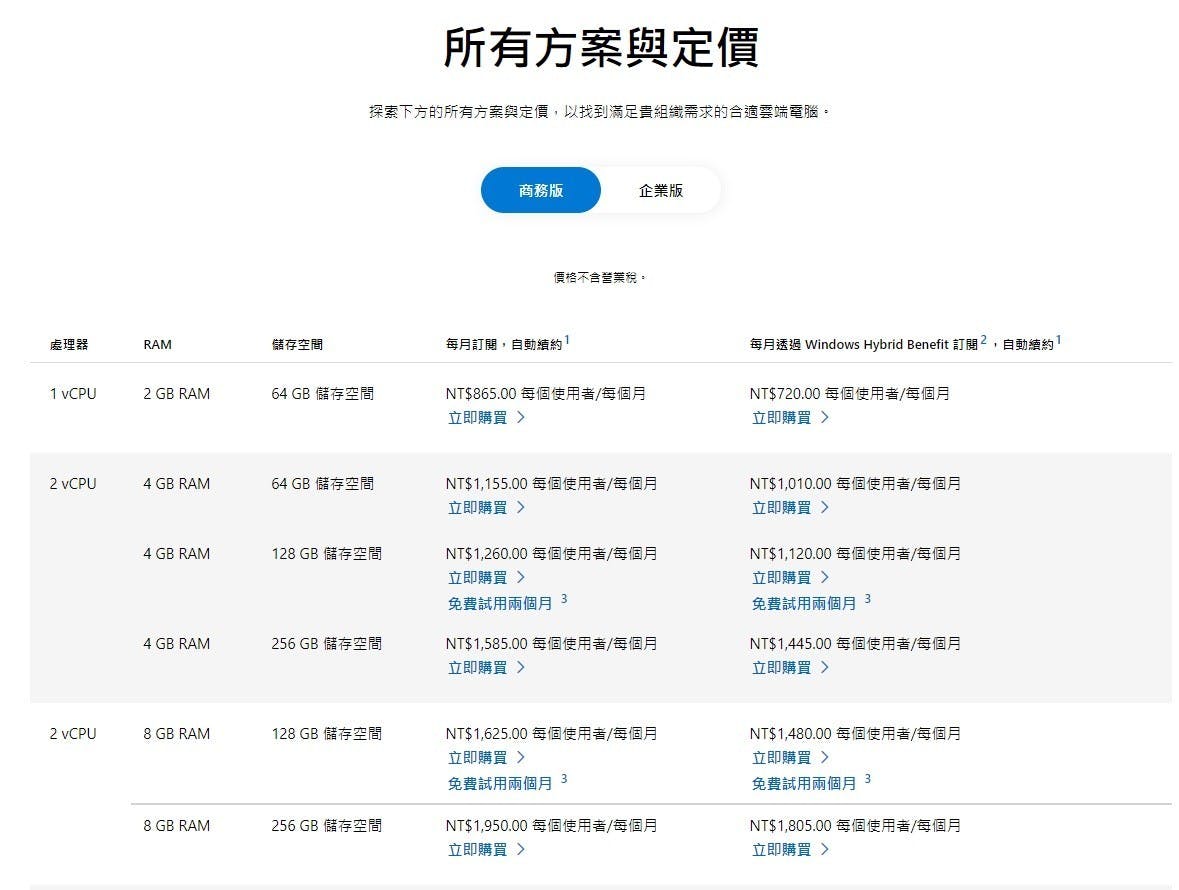Screen dimensions: 1179x890
Task: Click footnote 3 beside NT$1,260.00 free trial
Action: pyautogui.click(x=564, y=599)
